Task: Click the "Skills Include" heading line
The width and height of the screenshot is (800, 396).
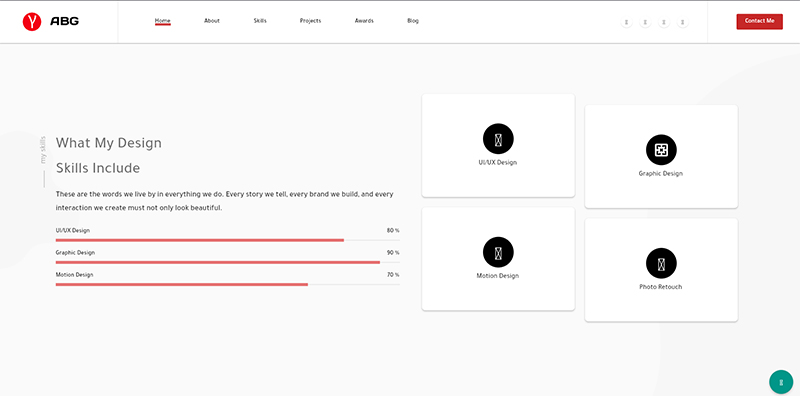Action: click(97, 168)
